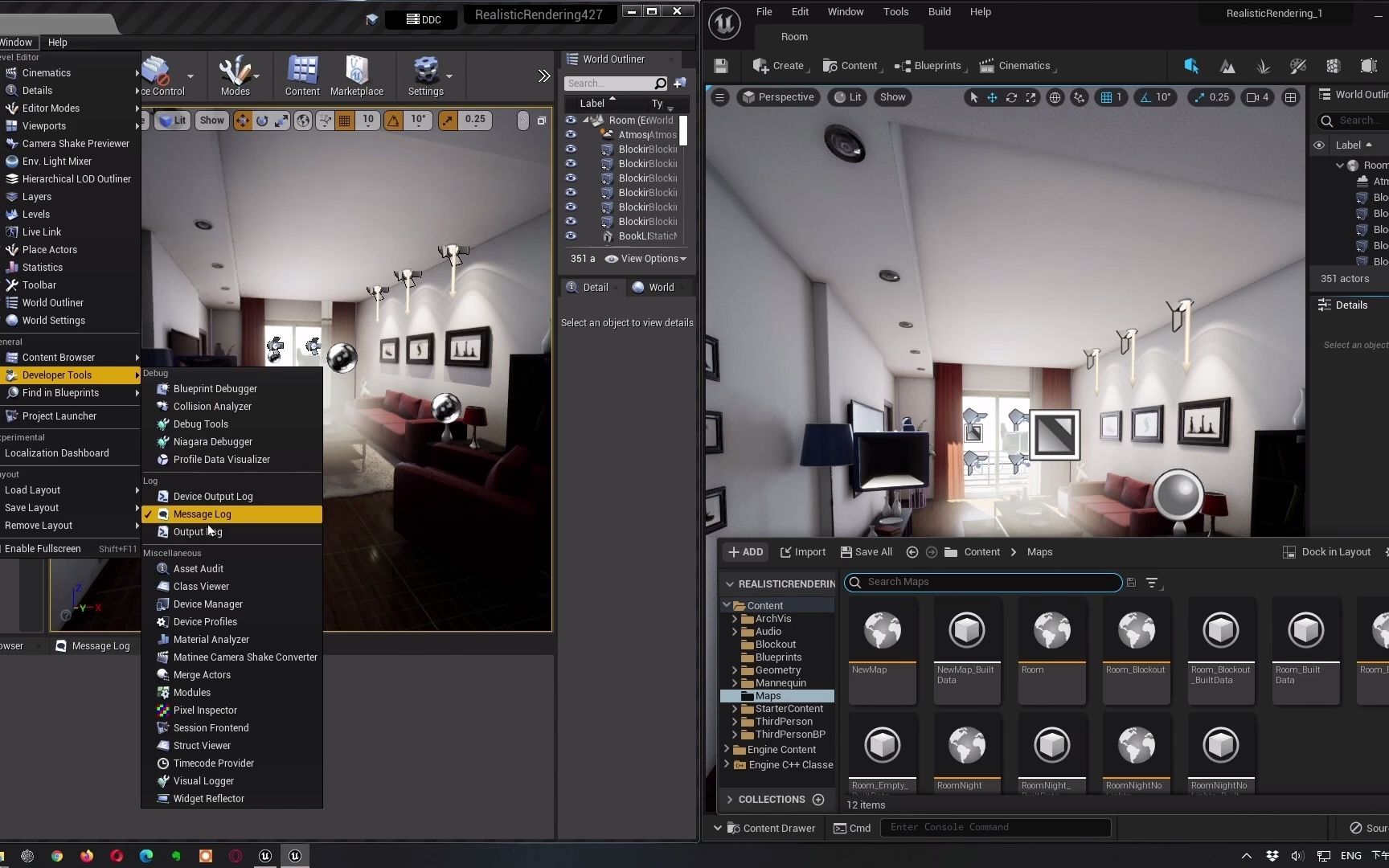Open the system volume tray icon

(x=1297, y=856)
